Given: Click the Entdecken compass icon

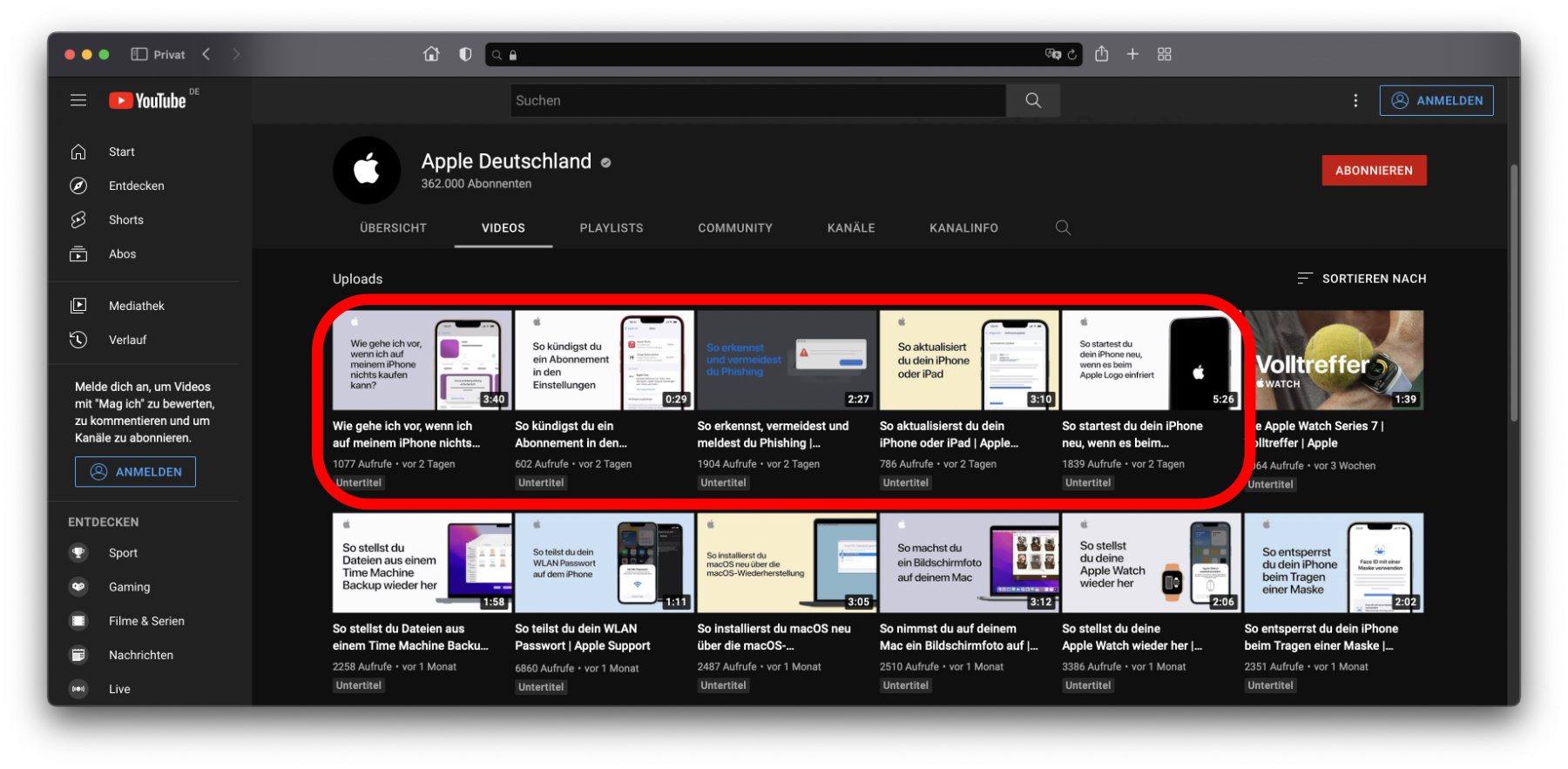Looking at the screenshot, I should 78,186.
